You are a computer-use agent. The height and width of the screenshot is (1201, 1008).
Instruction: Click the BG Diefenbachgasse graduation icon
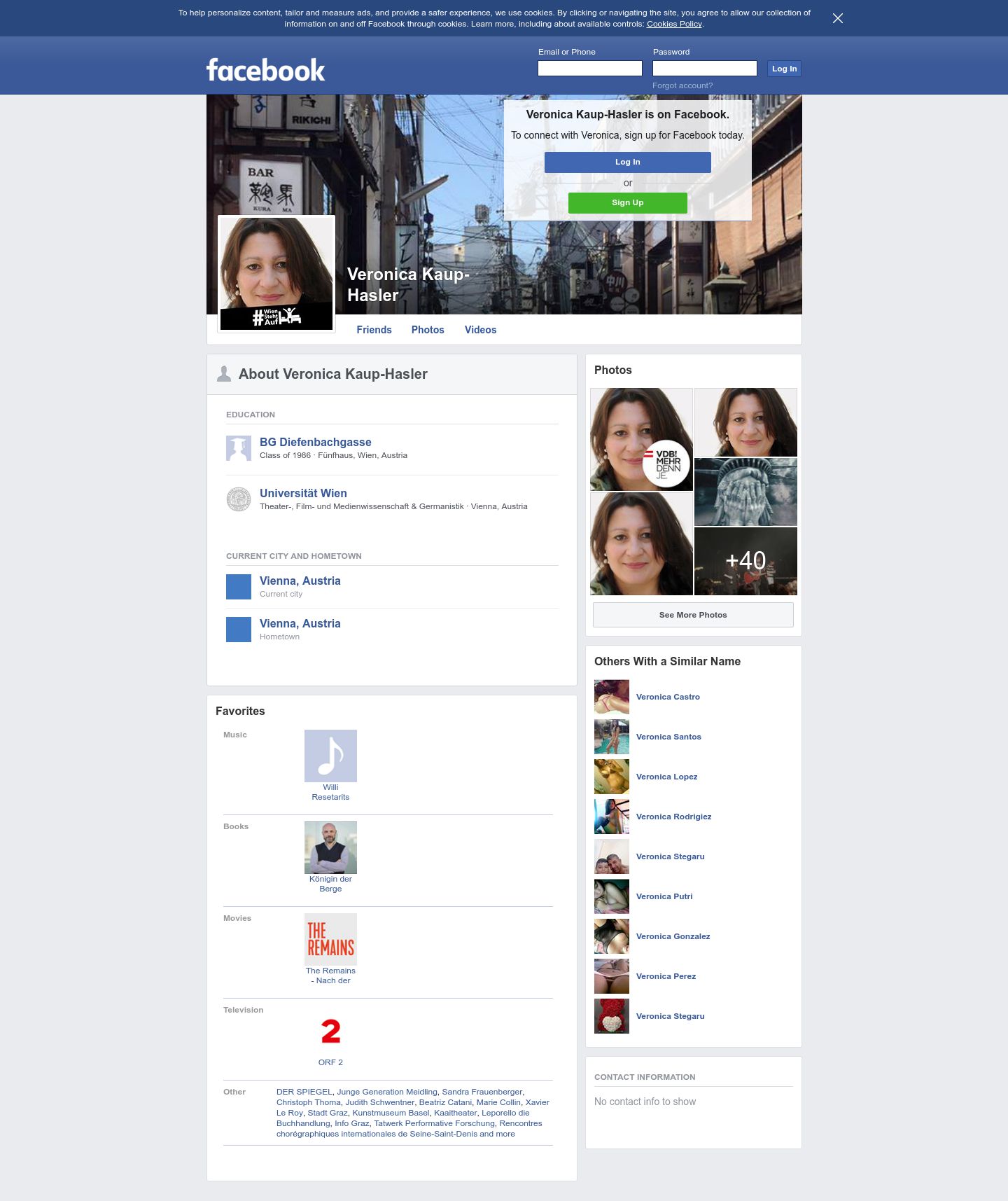(x=239, y=448)
